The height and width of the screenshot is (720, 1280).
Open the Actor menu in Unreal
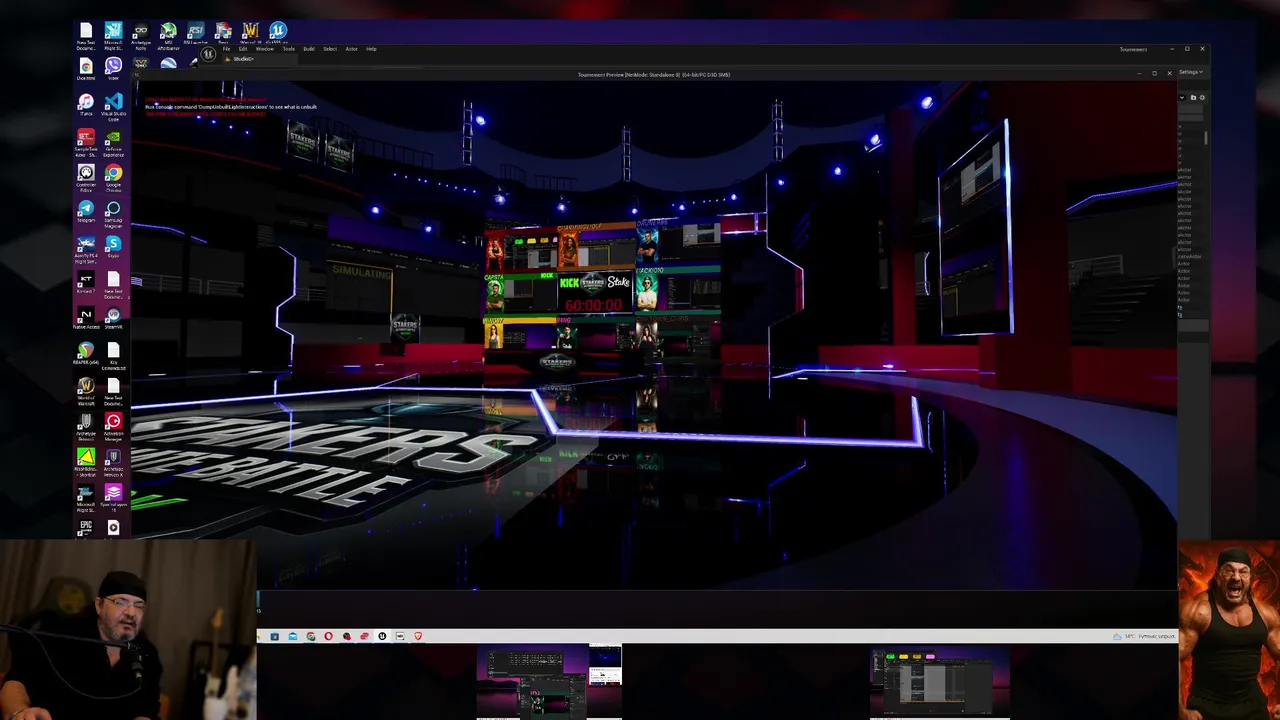[351, 49]
